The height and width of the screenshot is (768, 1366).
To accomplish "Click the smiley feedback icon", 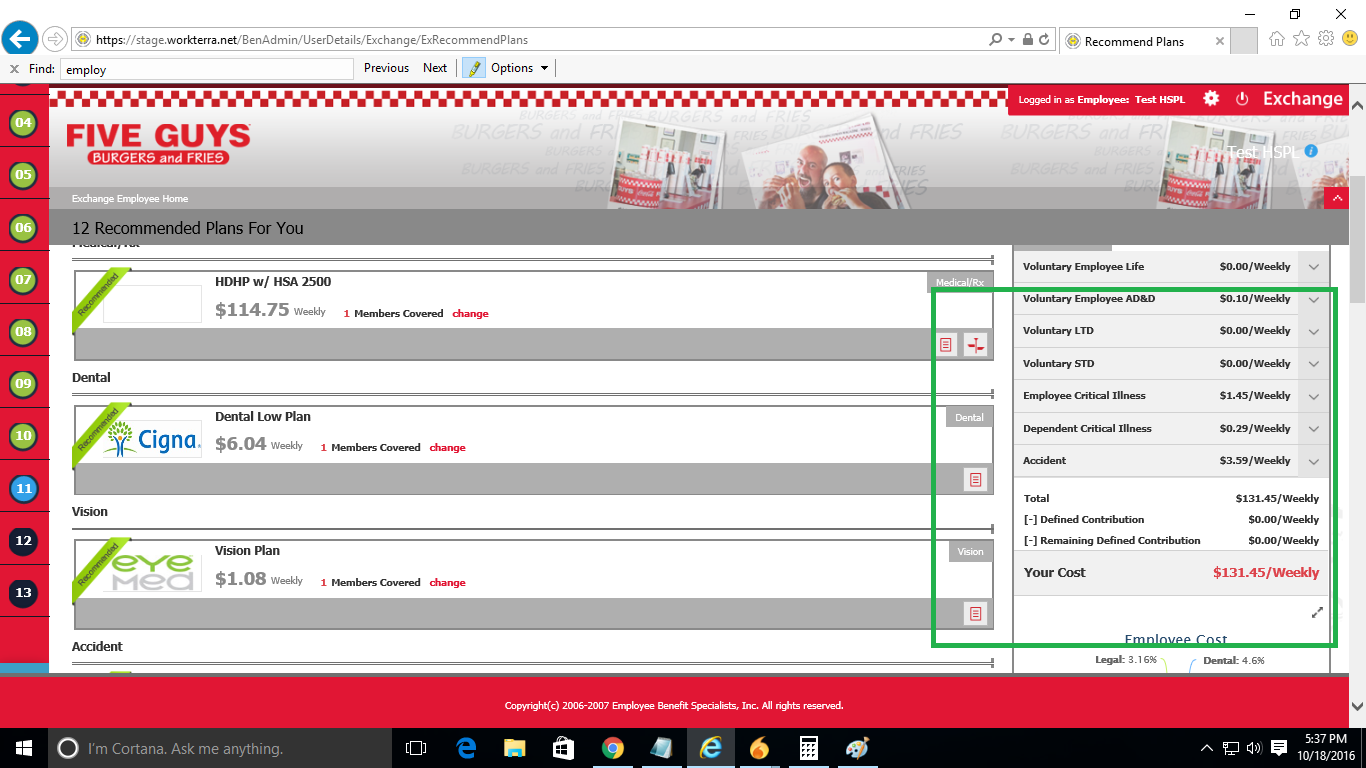I will [x=1350, y=39].
